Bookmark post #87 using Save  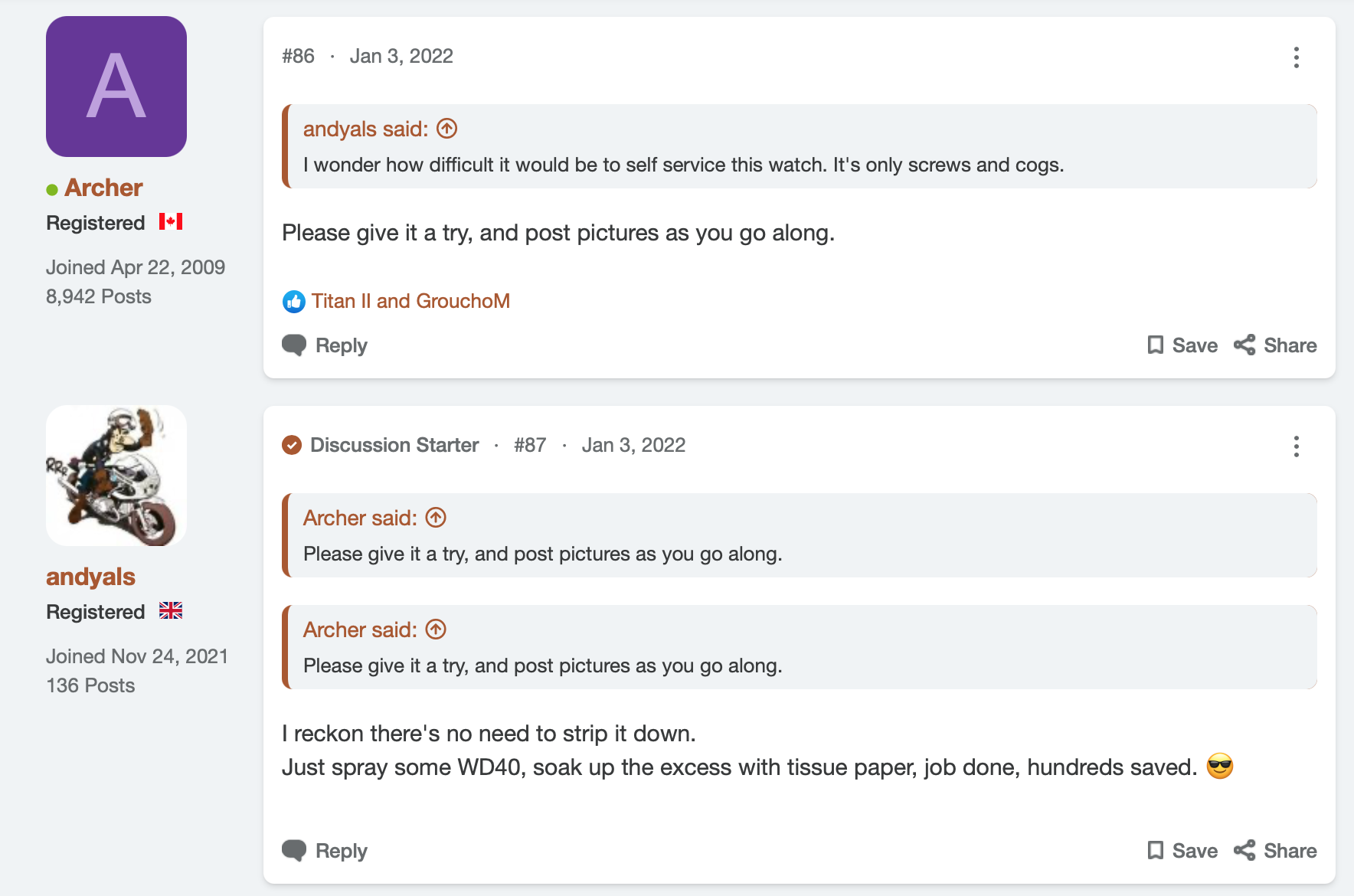(1182, 851)
